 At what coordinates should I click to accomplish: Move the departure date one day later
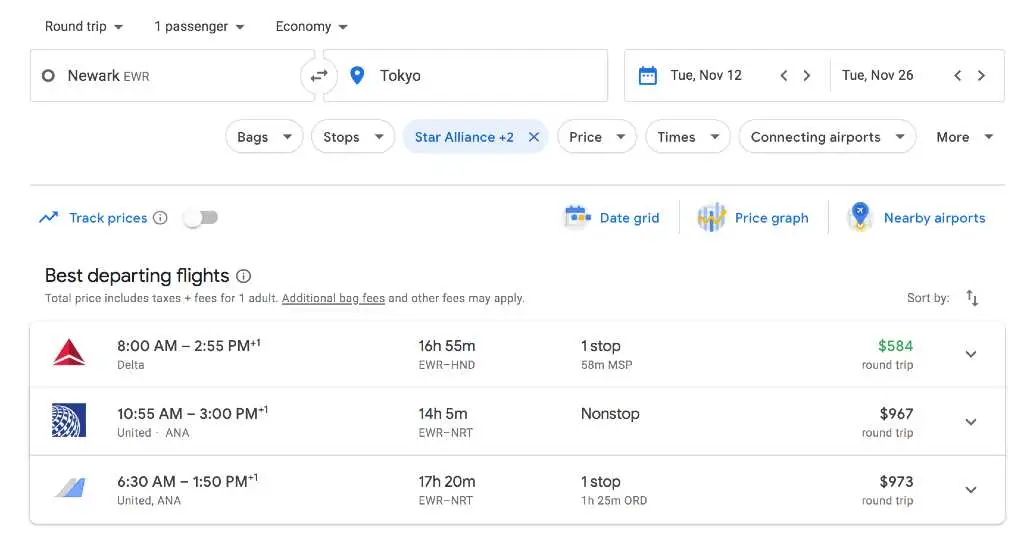click(x=807, y=76)
